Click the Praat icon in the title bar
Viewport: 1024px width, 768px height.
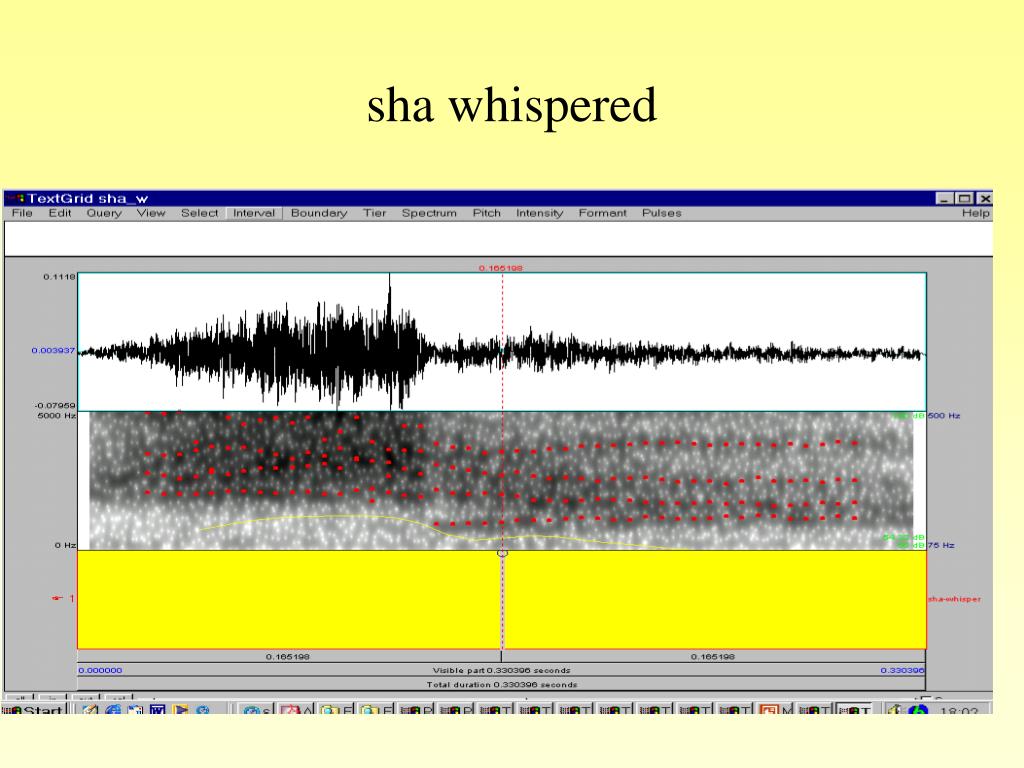click(16, 199)
